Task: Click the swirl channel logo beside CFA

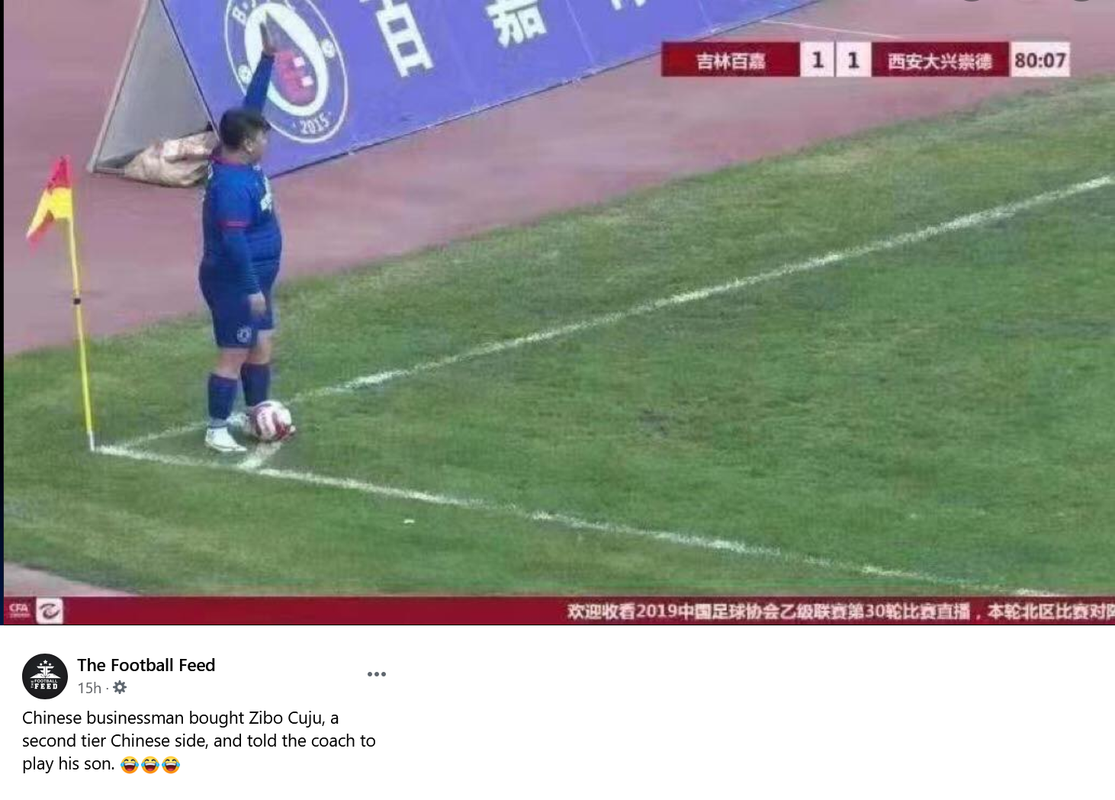Action: pyautogui.click(x=50, y=611)
